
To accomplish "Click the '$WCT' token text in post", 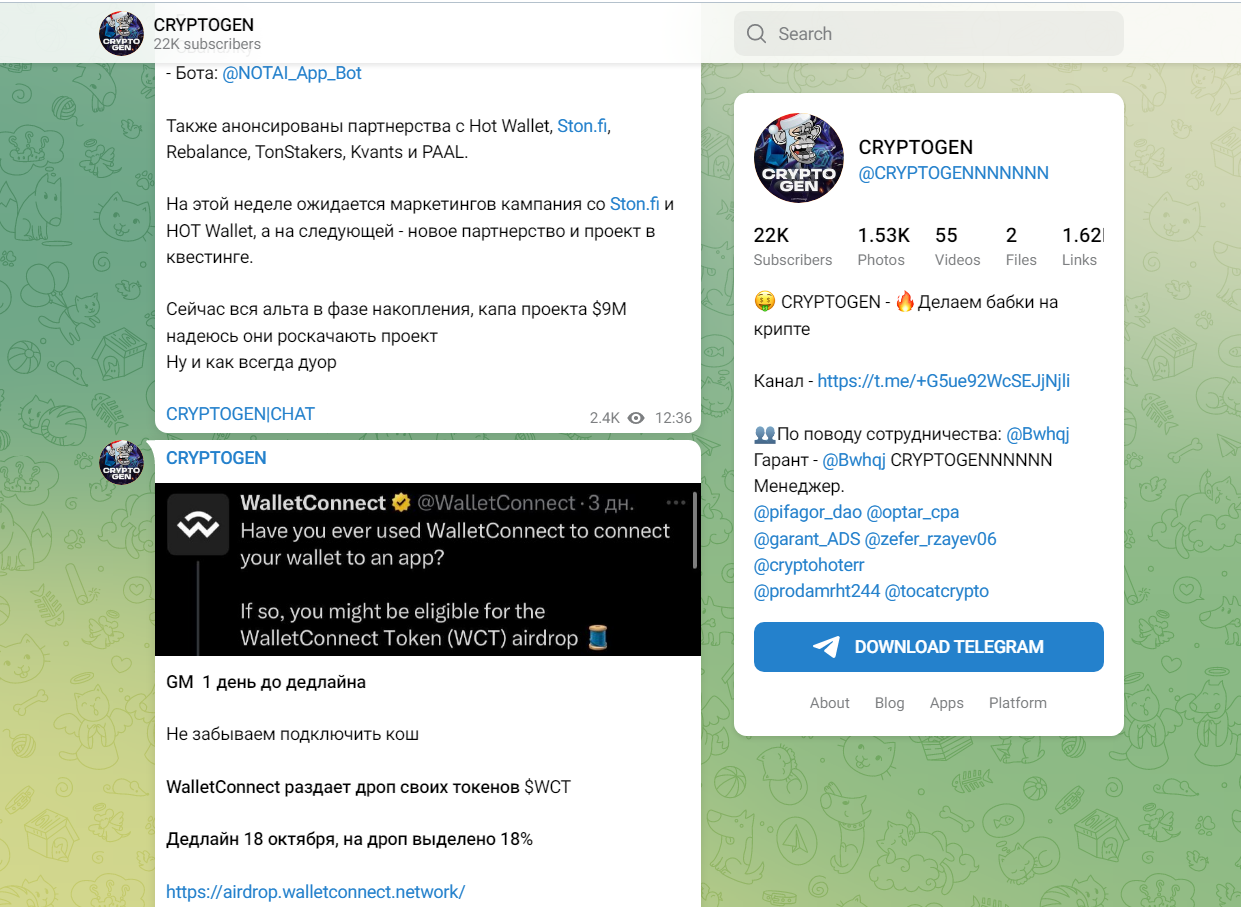I will point(547,787).
